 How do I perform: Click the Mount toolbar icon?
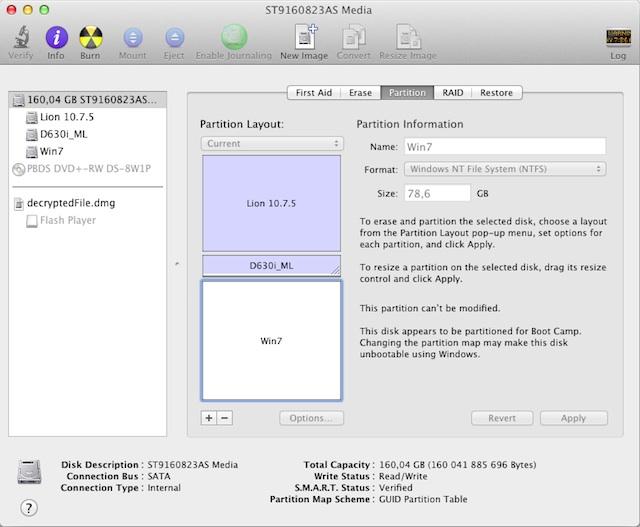pyautogui.click(x=133, y=38)
